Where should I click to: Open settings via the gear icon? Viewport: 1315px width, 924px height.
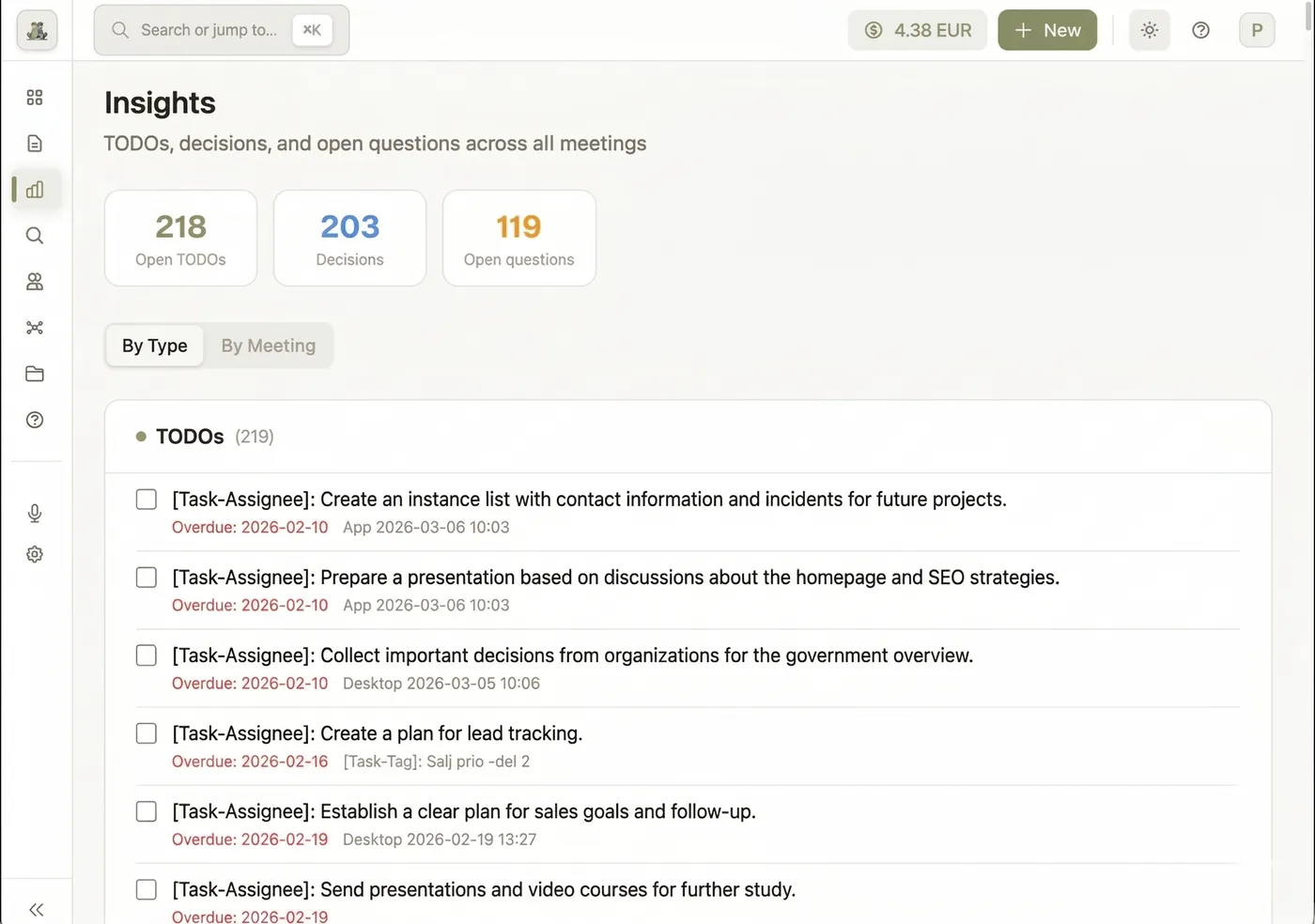[35, 554]
